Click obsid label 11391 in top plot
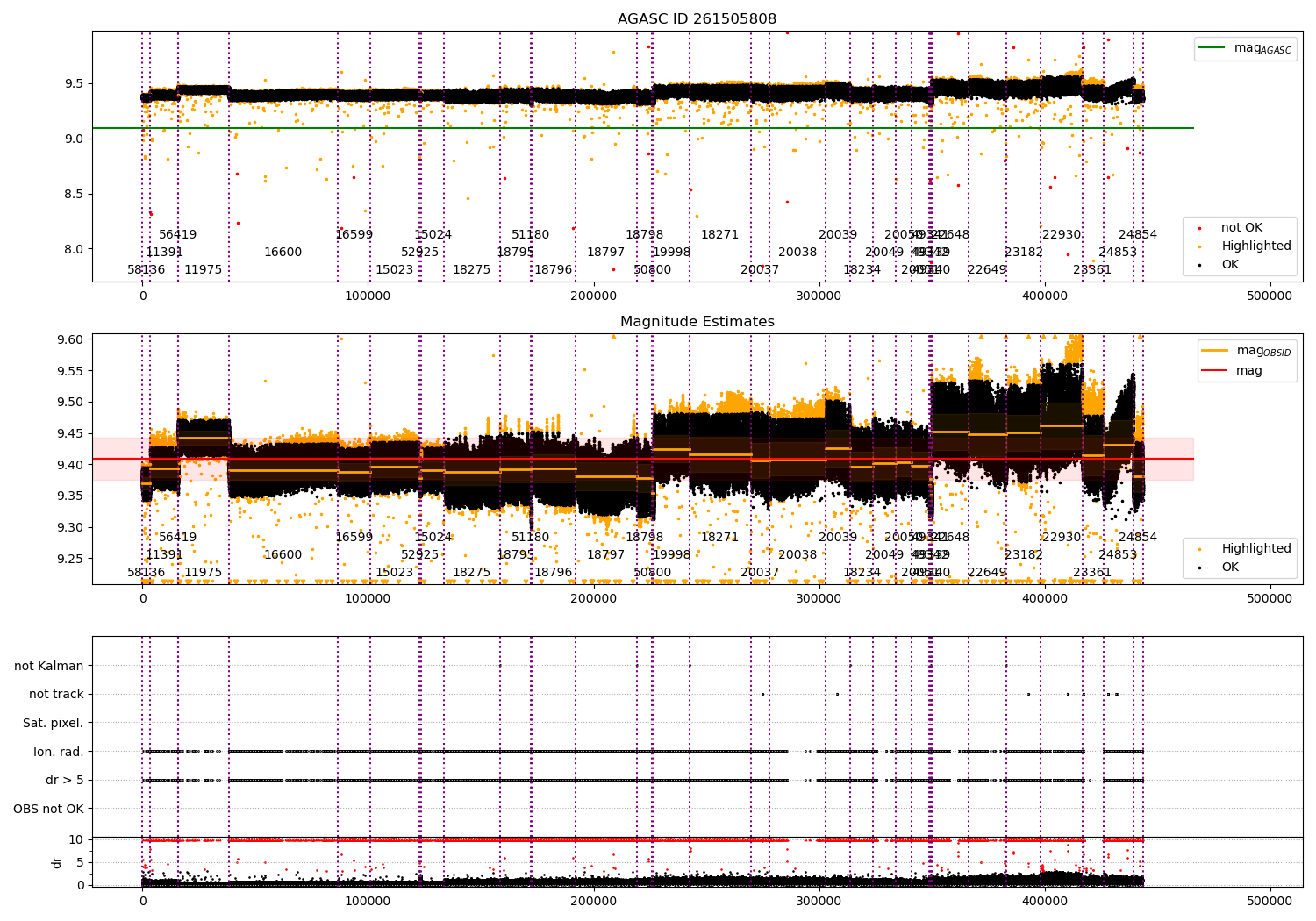The height and width of the screenshot is (921, 1316). click(165, 253)
